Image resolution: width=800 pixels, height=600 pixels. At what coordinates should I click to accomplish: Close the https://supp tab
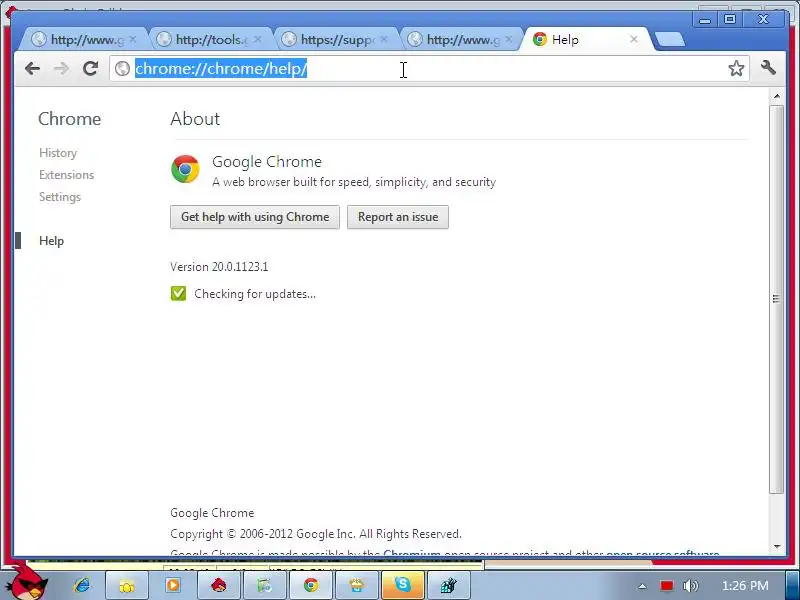384,39
